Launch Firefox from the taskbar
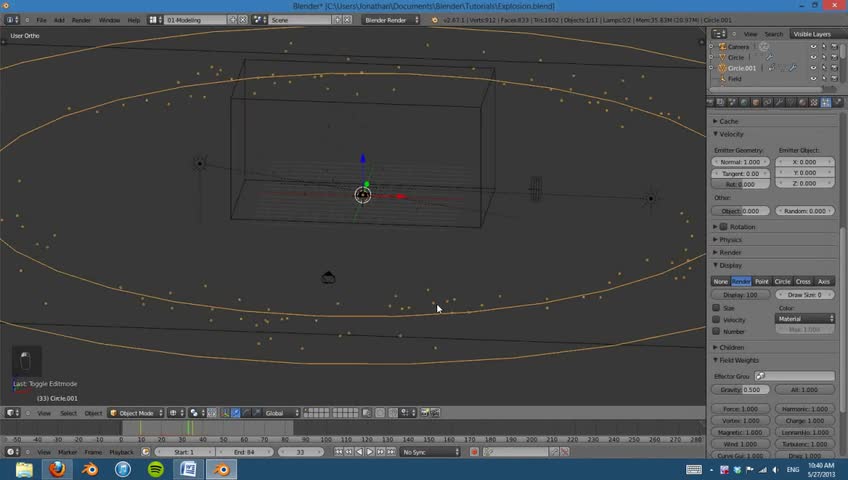This screenshot has width=848, height=480. click(x=57, y=469)
